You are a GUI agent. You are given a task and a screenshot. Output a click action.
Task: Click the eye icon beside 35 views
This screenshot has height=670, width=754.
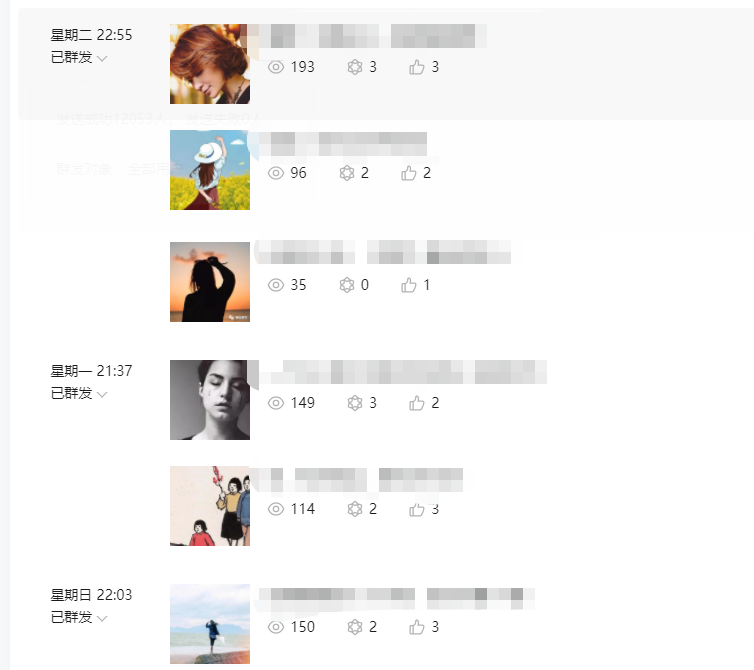277,285
